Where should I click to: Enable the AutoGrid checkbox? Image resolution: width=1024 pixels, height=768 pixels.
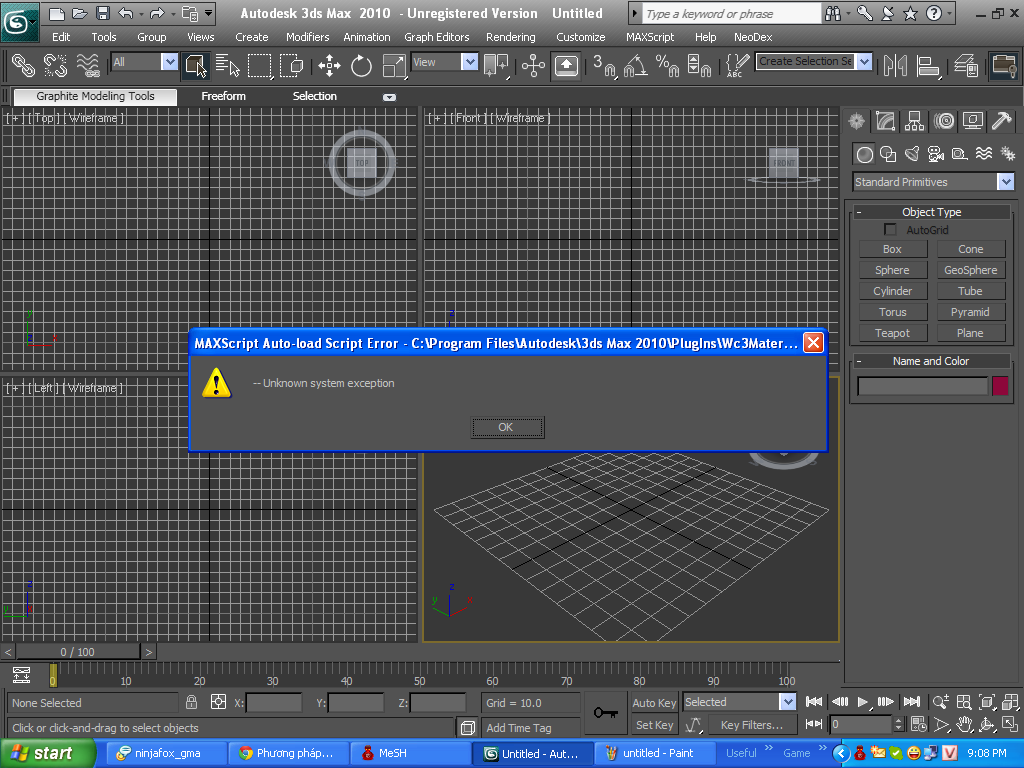[x=890, y=229]
